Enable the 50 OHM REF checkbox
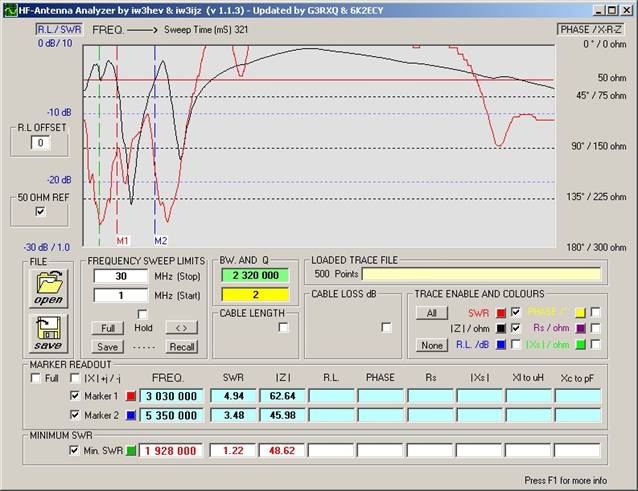 point(40,212)
